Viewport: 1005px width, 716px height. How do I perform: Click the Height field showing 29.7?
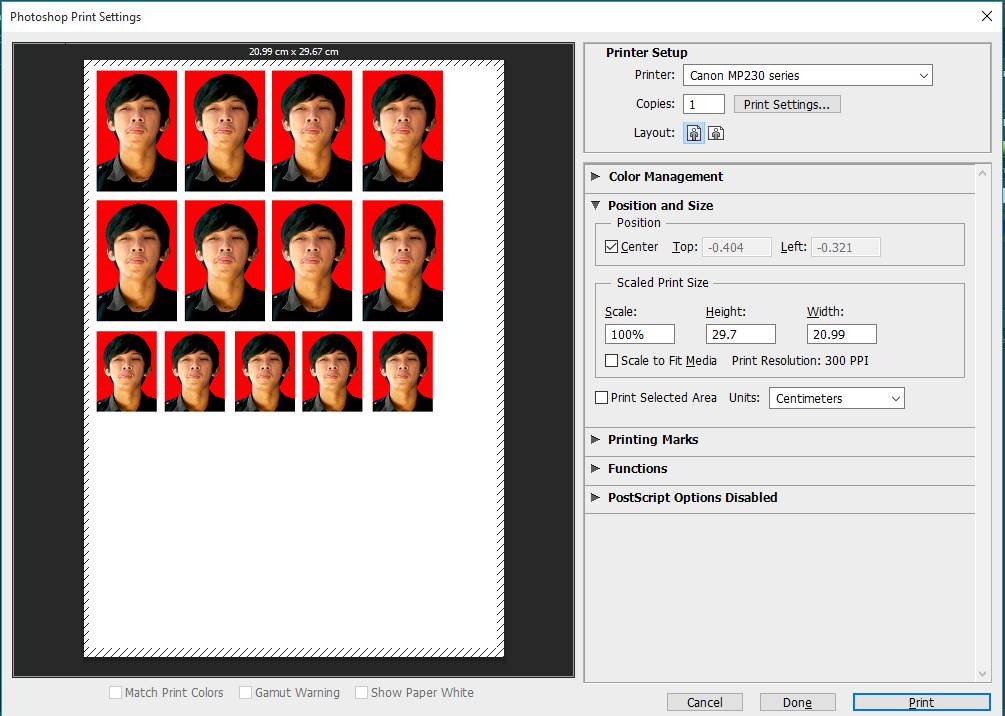coord(740,334)
